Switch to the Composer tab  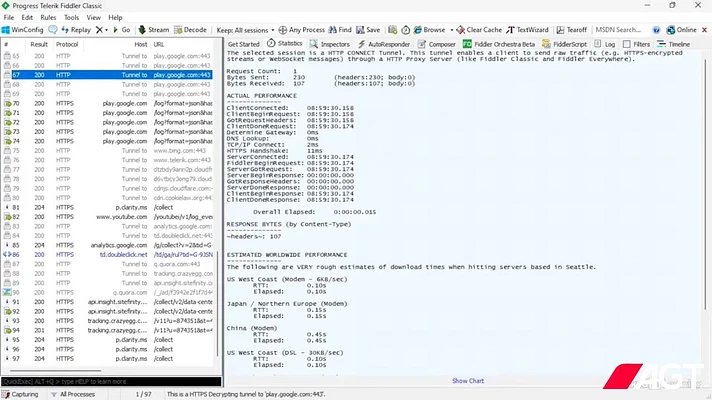[x=437, y=44]
